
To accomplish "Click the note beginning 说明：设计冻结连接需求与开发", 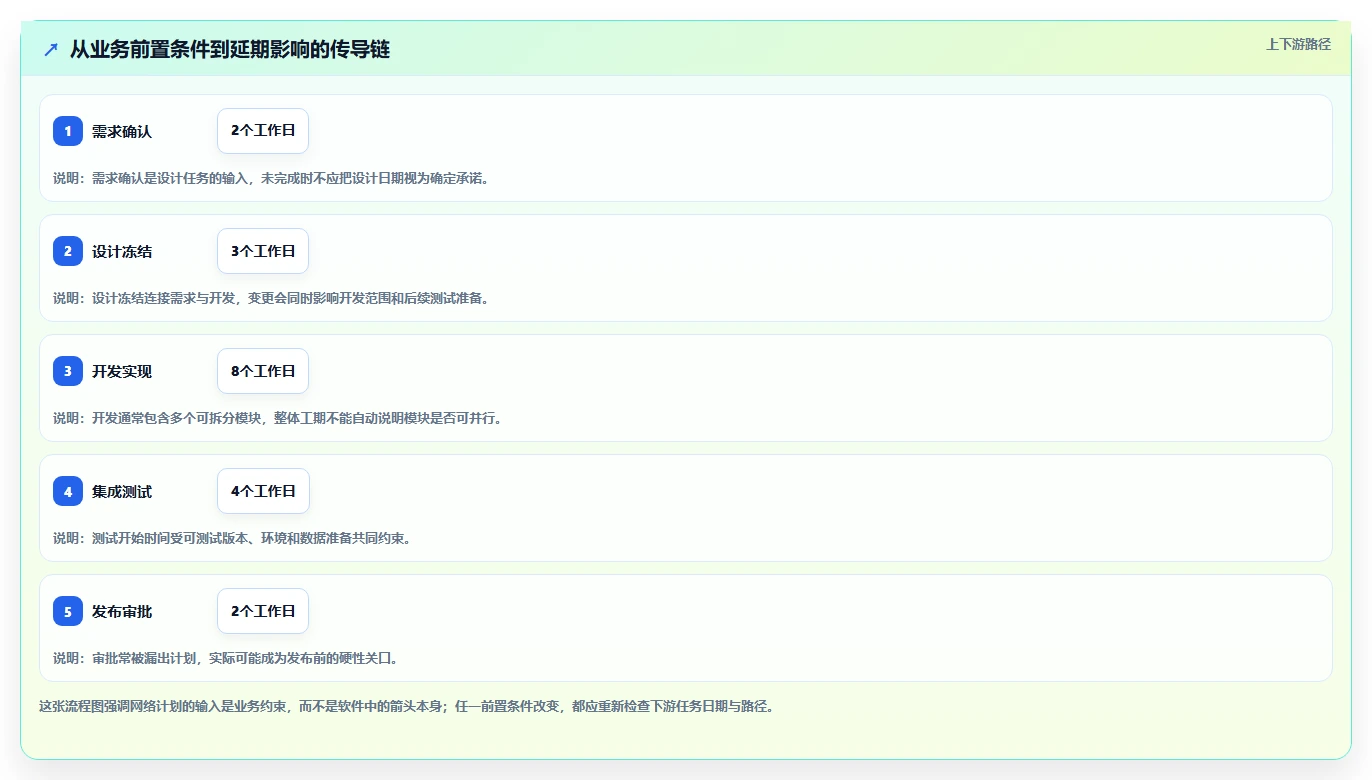I will [x=273, y=298].
